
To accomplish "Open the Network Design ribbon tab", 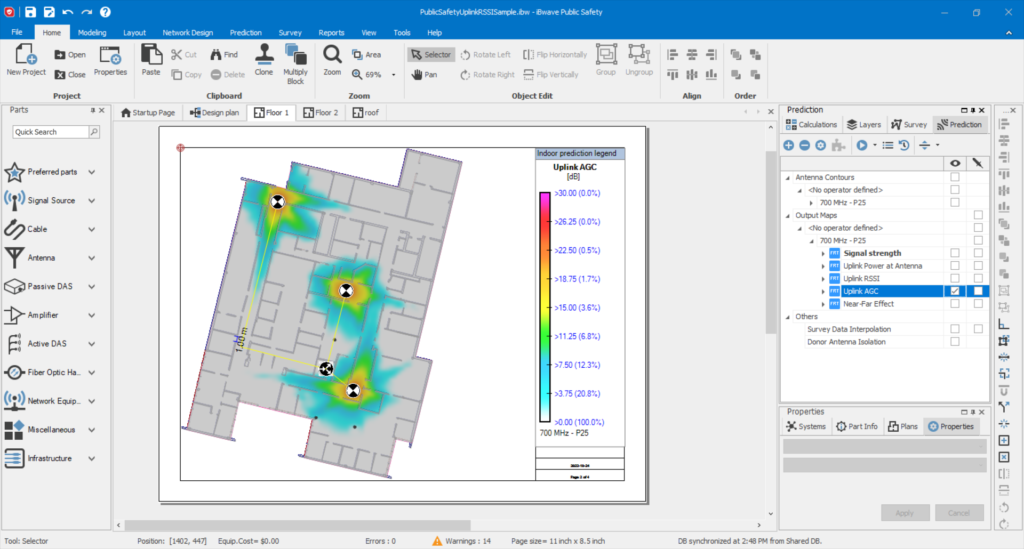I will click(188, 32).
